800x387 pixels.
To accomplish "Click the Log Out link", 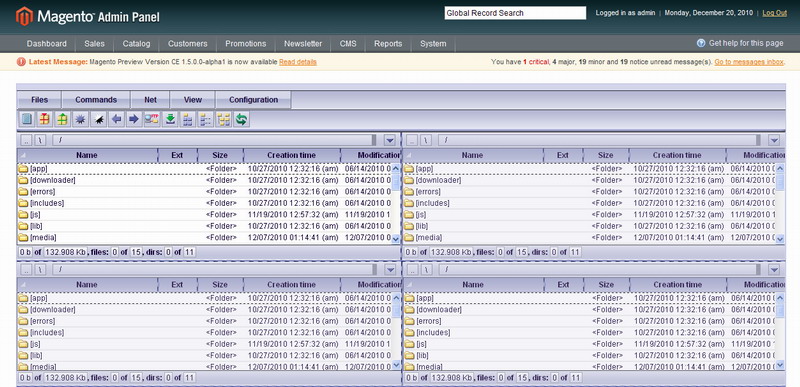I will click(774, 13).
